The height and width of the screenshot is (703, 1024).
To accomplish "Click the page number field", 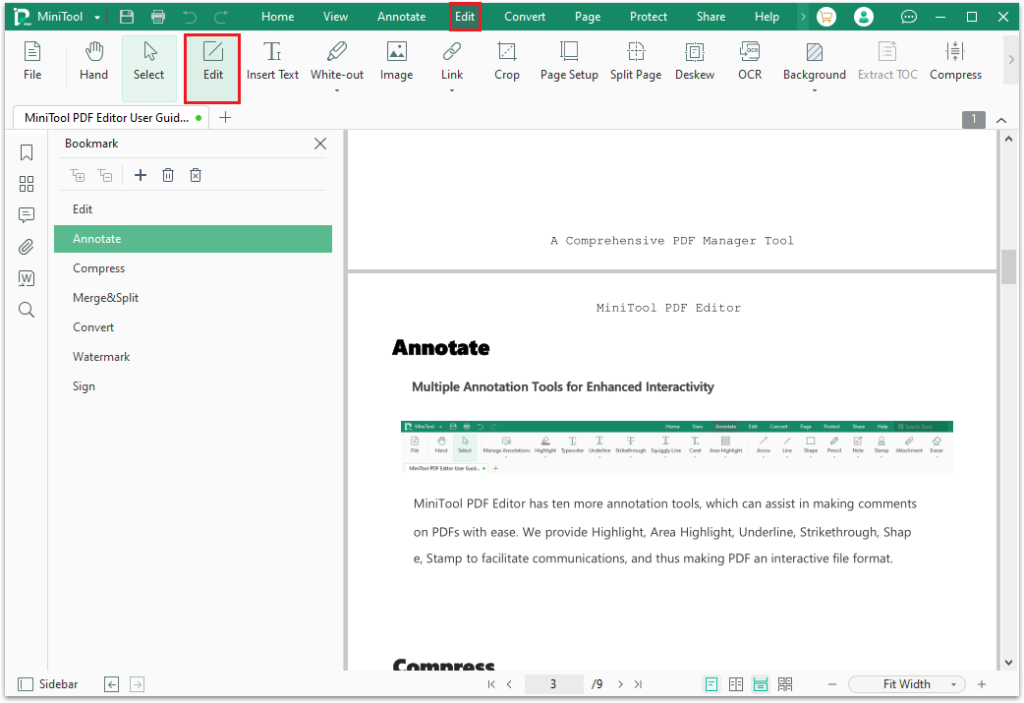I will pos(553,684).
